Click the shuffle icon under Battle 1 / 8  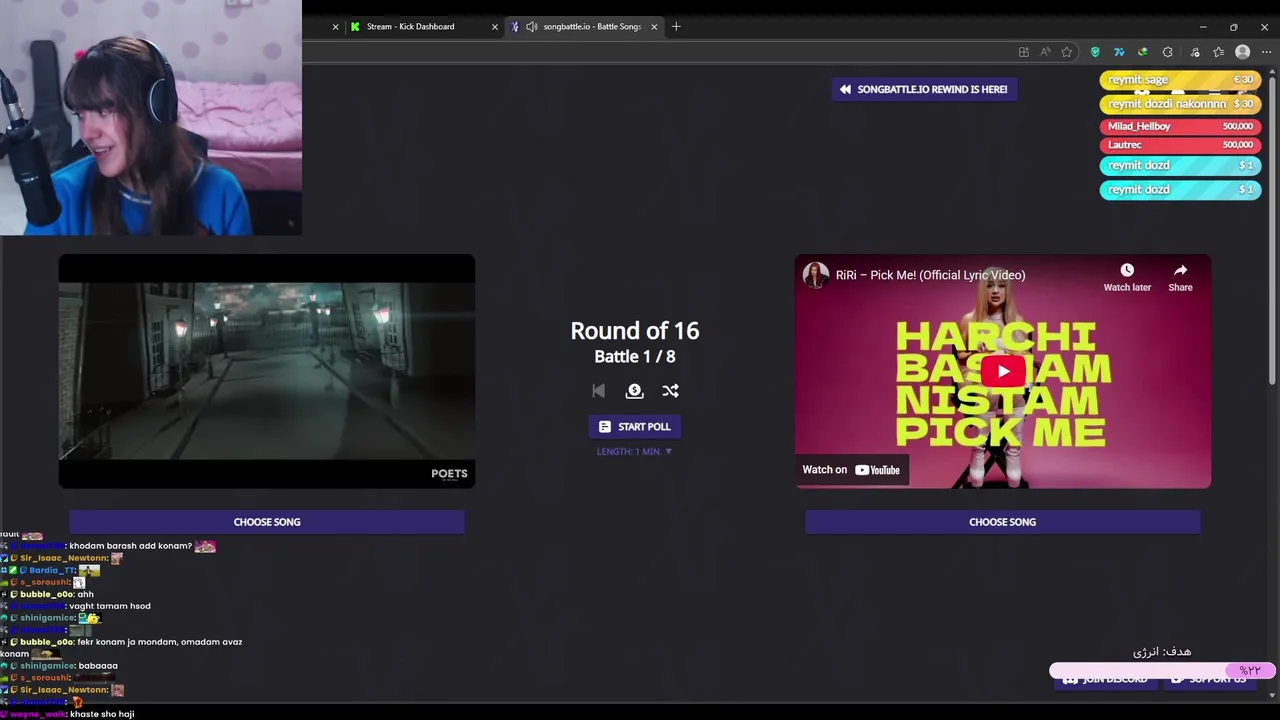[670, 391]
